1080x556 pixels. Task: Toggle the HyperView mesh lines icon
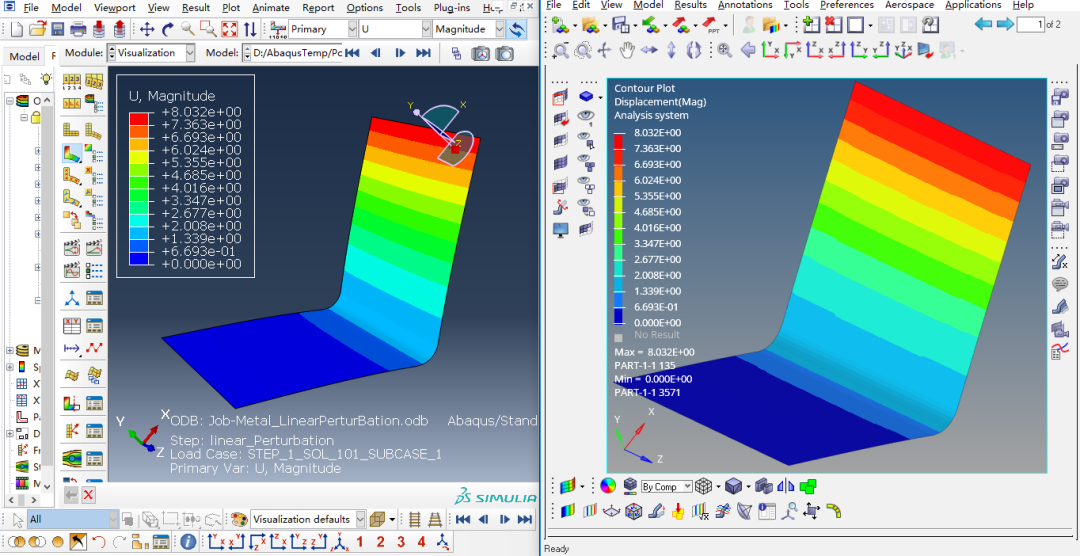tap(703, 486)
